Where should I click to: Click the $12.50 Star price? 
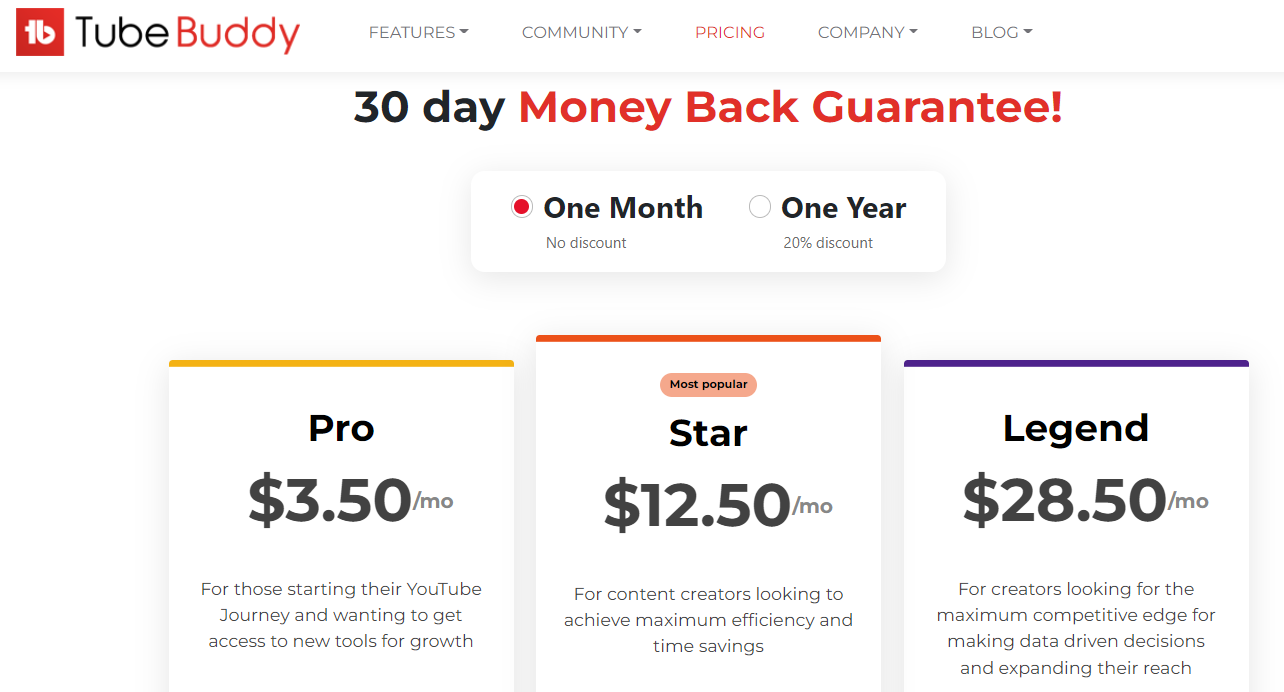coord(697,505)
